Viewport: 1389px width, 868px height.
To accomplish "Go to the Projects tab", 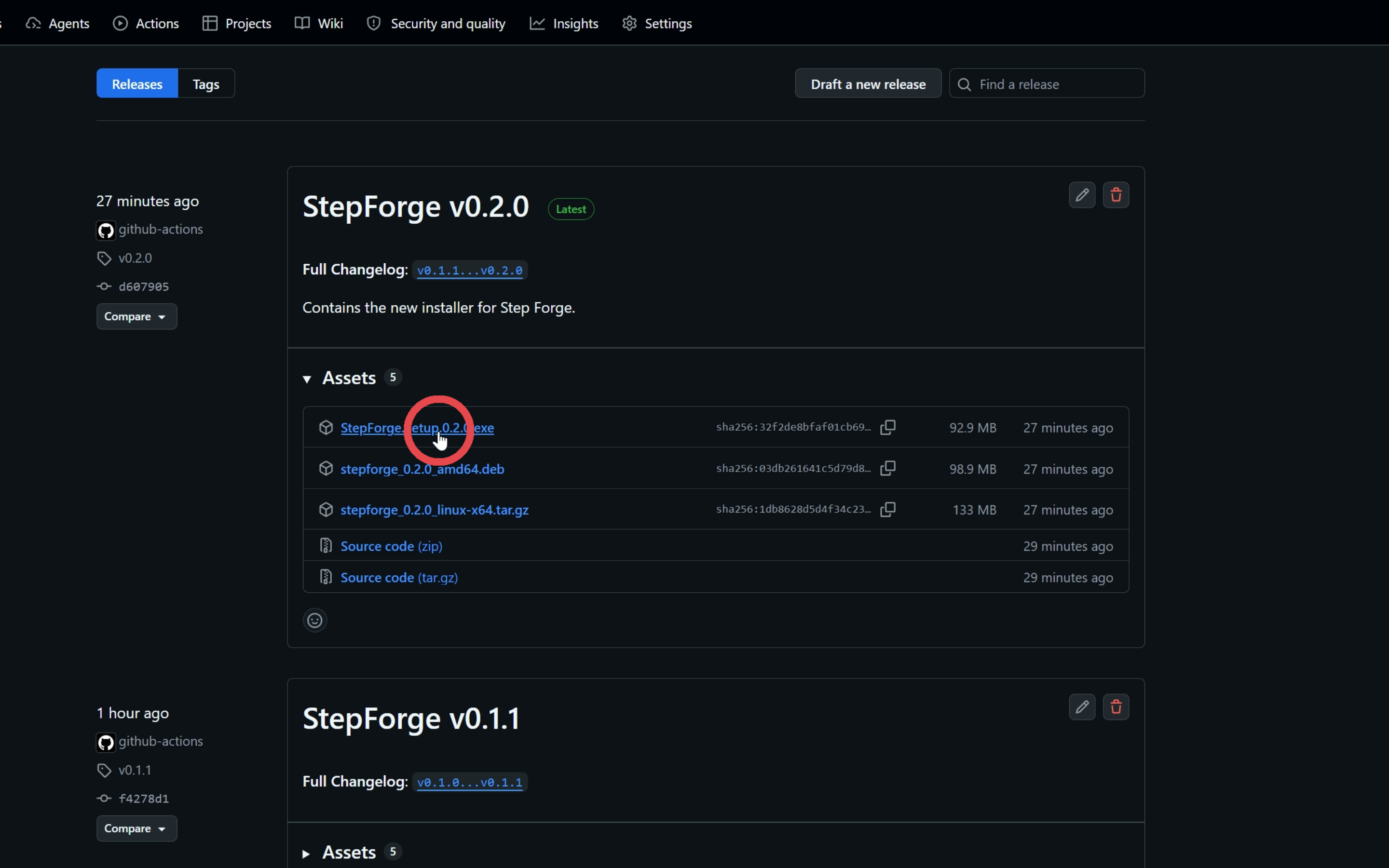I will pos(236,24).
